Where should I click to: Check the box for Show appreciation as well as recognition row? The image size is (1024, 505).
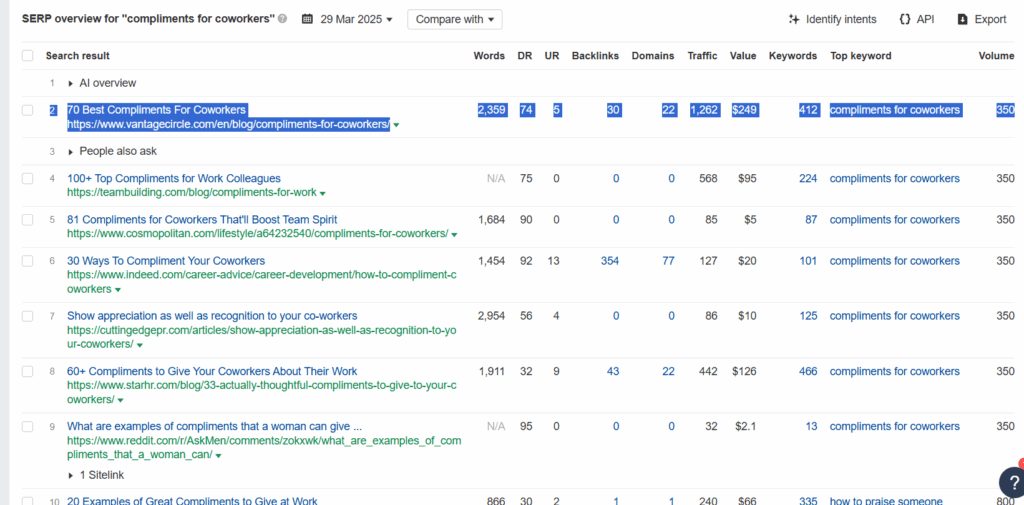(27, 316)
